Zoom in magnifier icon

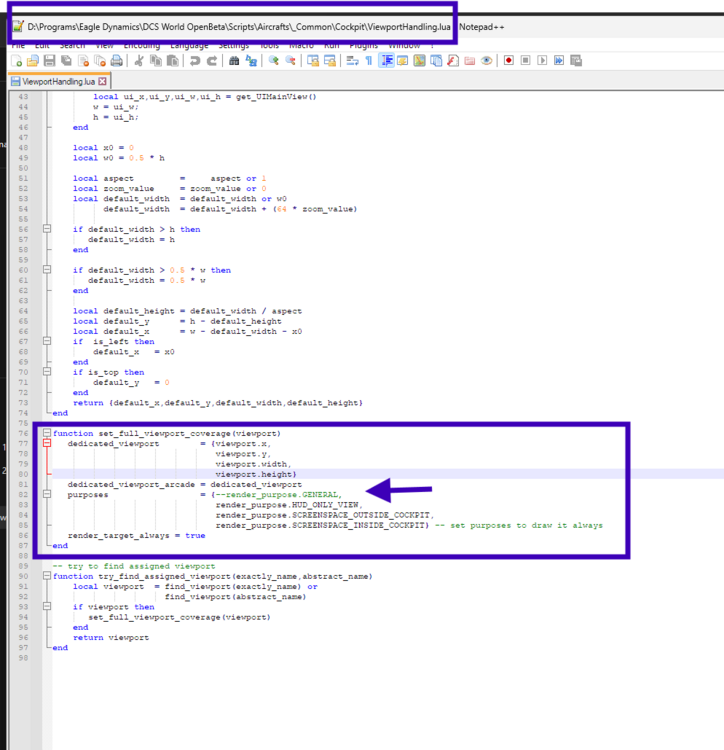[274, 61]
